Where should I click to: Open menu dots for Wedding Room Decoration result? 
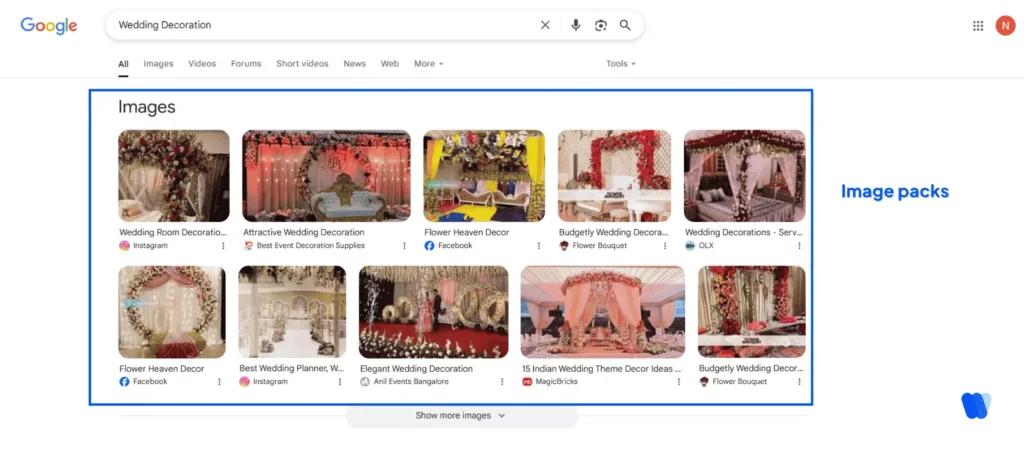(x=223, y=245)
